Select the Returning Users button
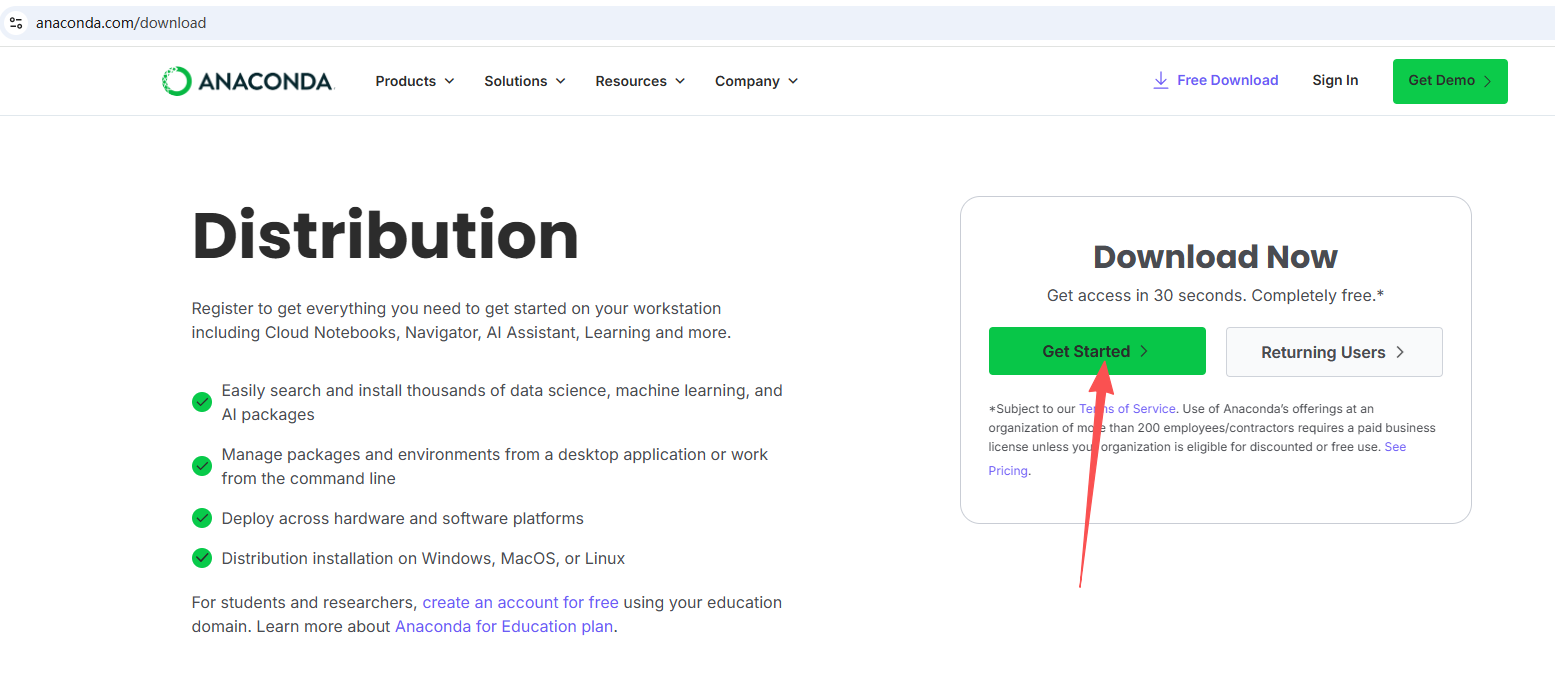The image size is (1555, 681). click(x=1334, y=352)
